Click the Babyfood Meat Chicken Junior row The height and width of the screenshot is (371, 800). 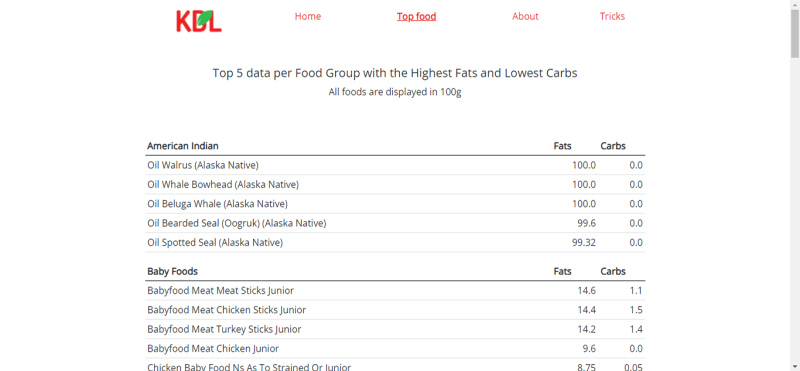coord(395,349)
